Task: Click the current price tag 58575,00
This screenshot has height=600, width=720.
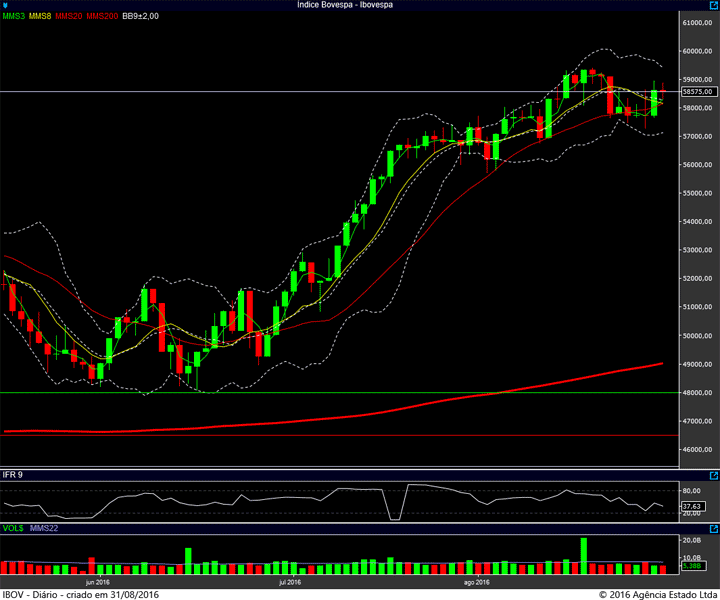Action: click(x=698, y=92)
